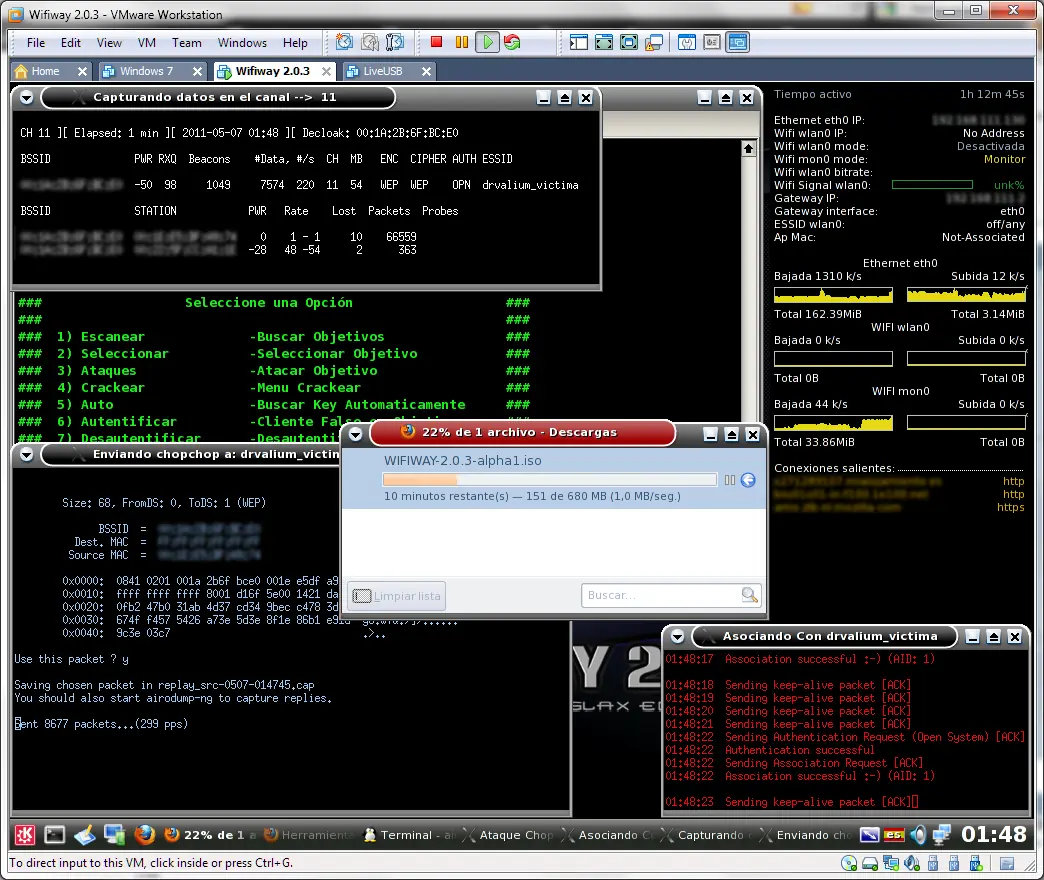Select the Capturando taskbar entry
Viewport: 1044px width, 880px height.
pos(706,835)
